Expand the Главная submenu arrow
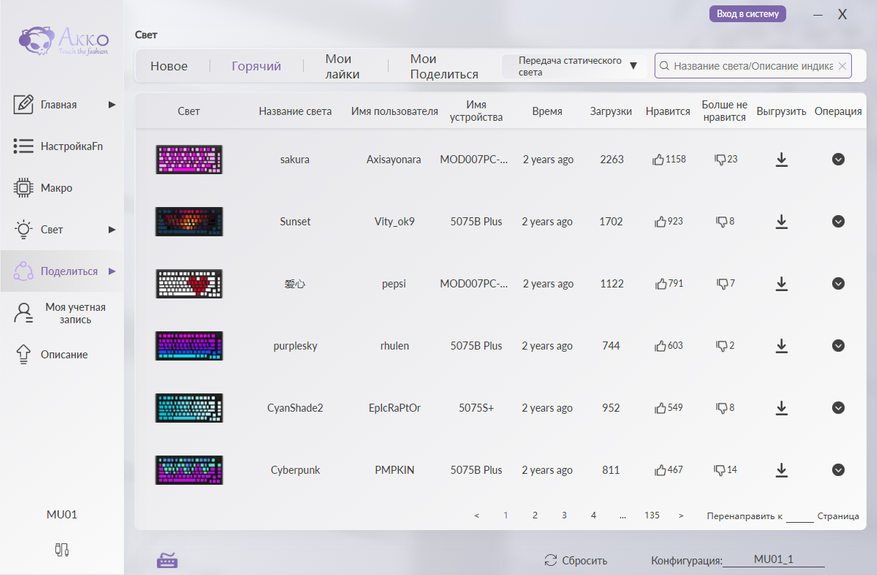 (x=112, y=105)
